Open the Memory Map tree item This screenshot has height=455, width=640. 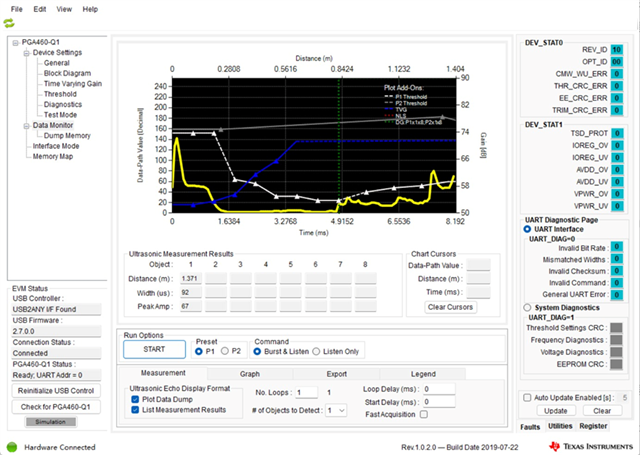pyautogui.click(x=53, y=157)
